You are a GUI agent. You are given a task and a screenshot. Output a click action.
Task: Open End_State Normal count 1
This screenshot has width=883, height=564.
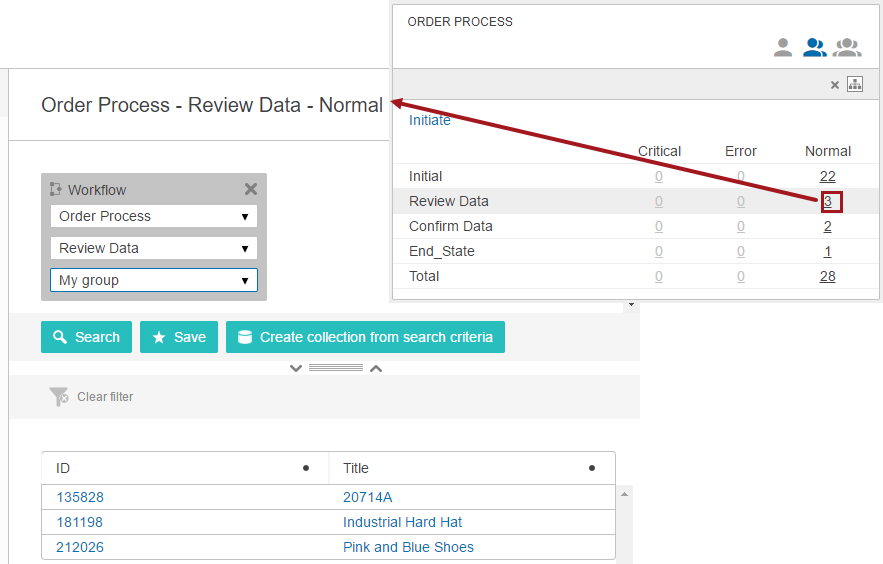click(x=827, y=251)
